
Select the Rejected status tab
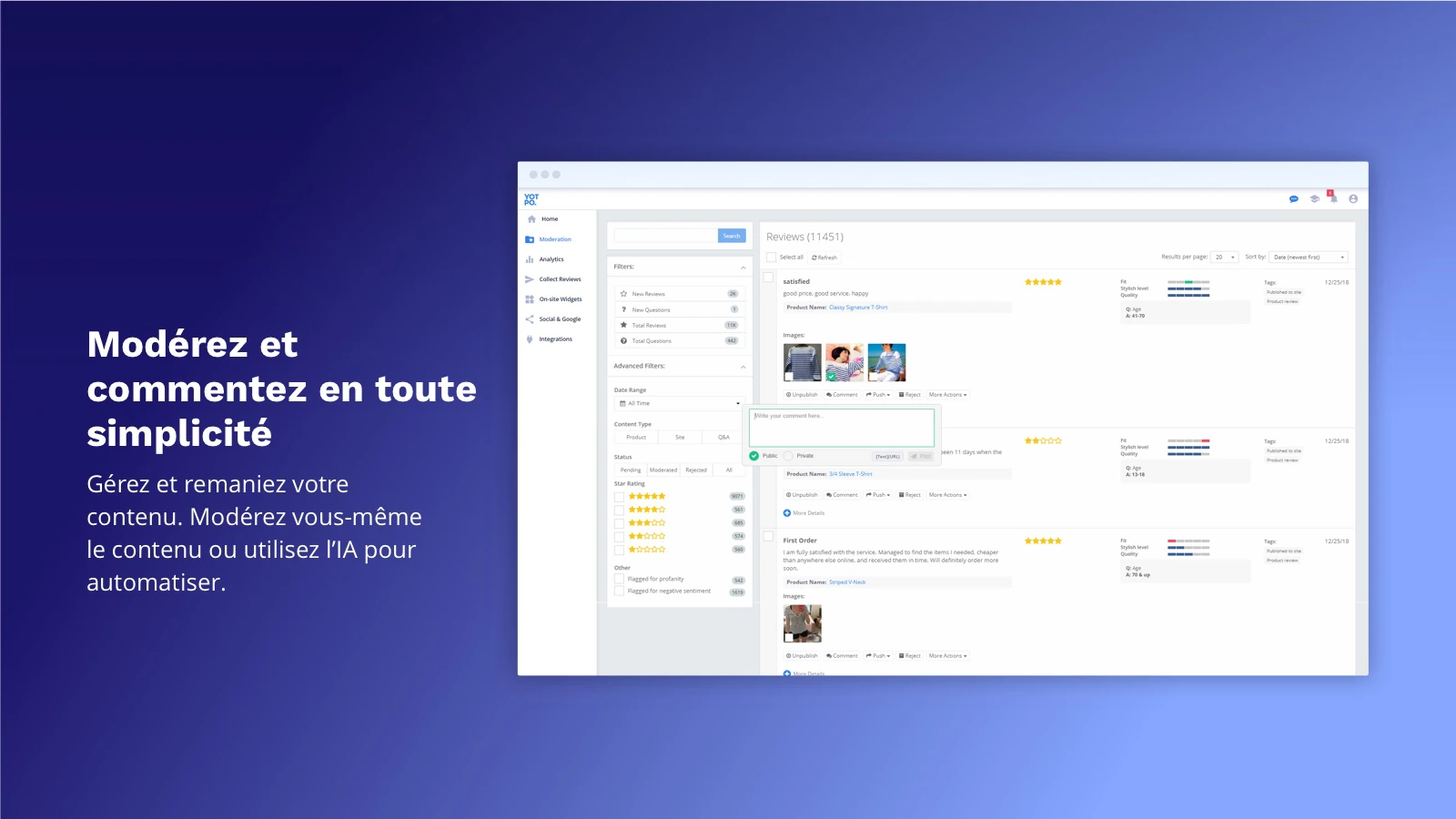pyautogui.click(x=696, y=470)
